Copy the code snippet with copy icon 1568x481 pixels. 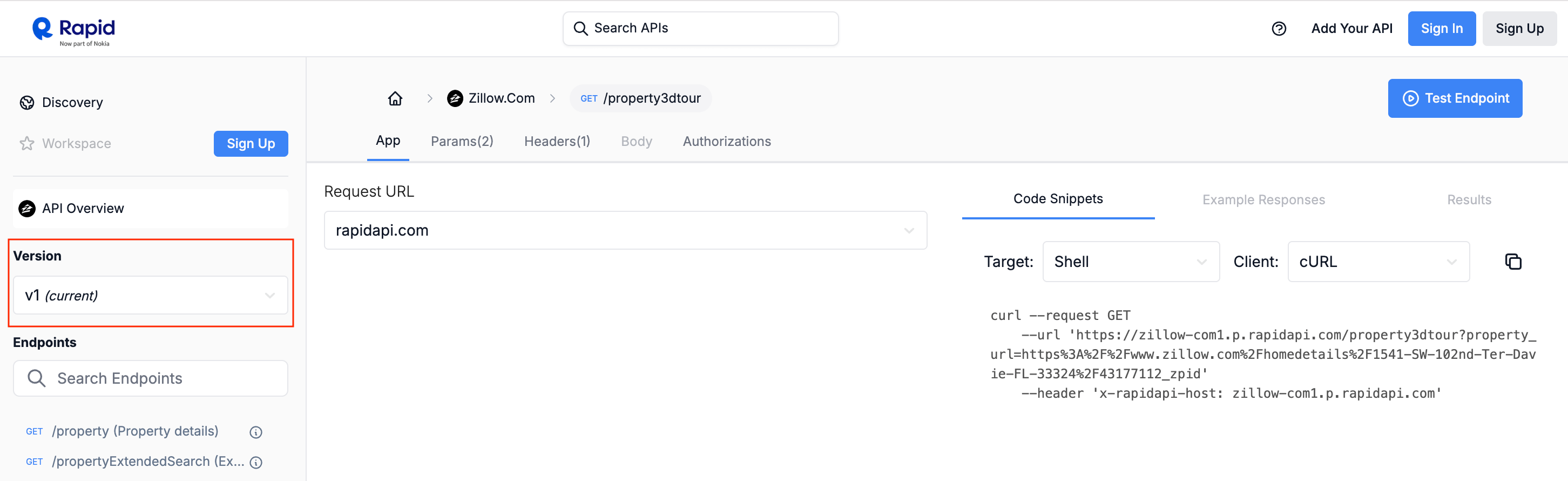coord(1512,262)
